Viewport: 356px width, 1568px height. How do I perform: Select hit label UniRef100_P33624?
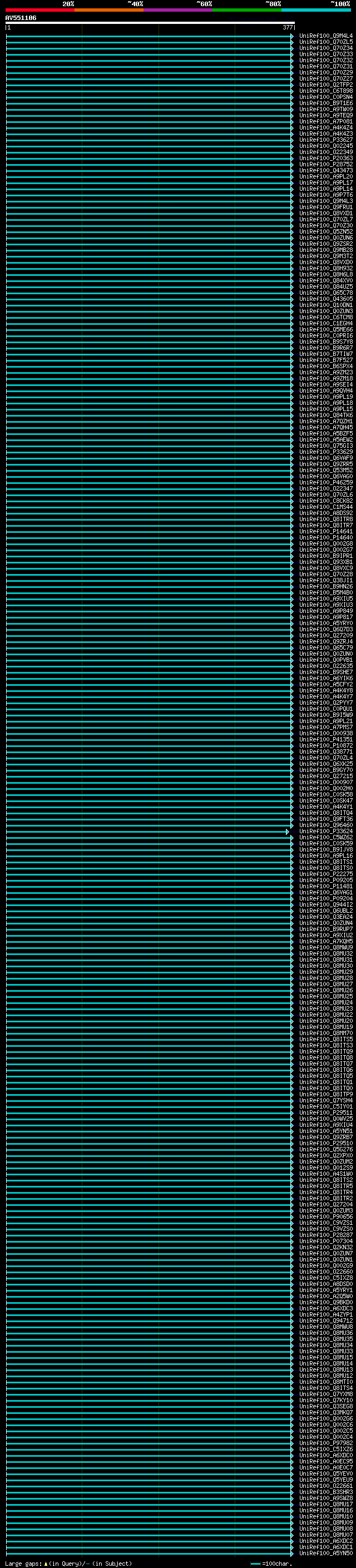coord(326,832)
